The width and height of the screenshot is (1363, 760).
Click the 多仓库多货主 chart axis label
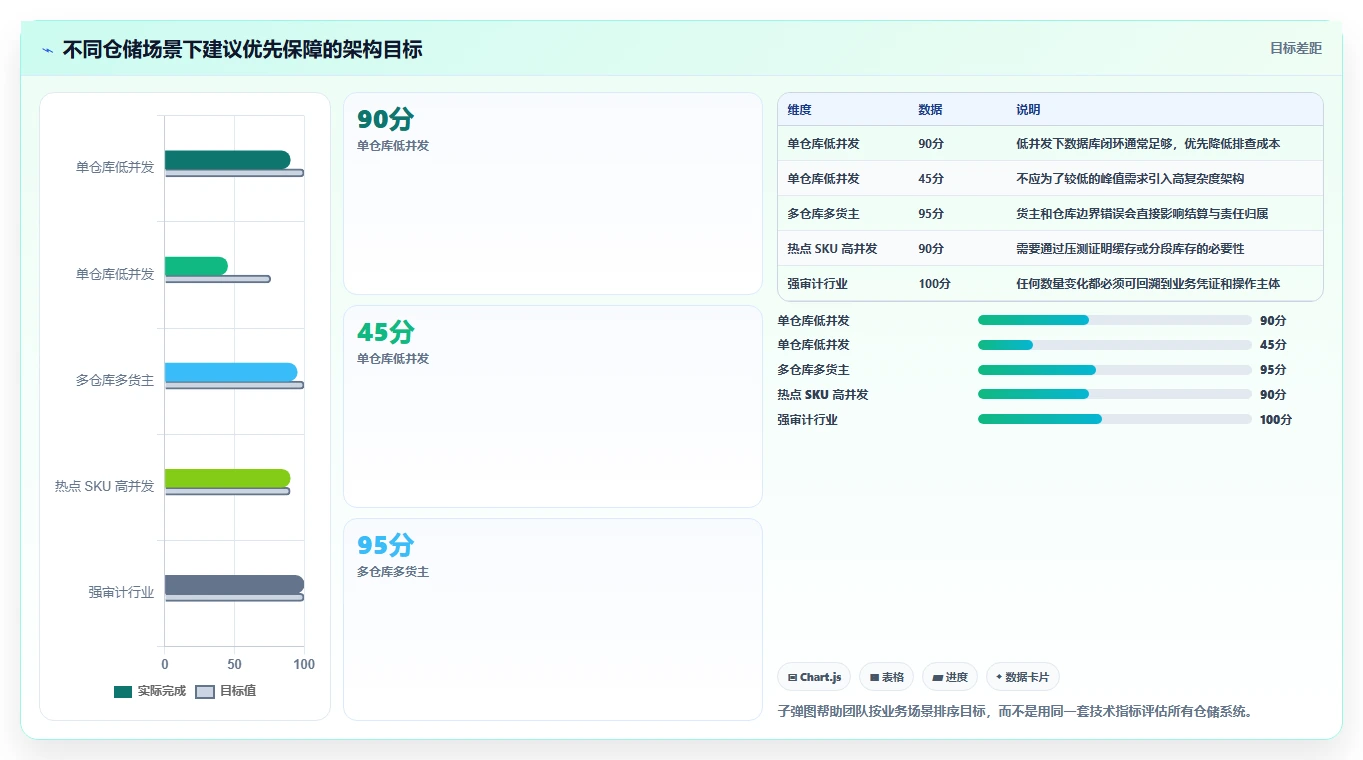(x=115, y=380)
